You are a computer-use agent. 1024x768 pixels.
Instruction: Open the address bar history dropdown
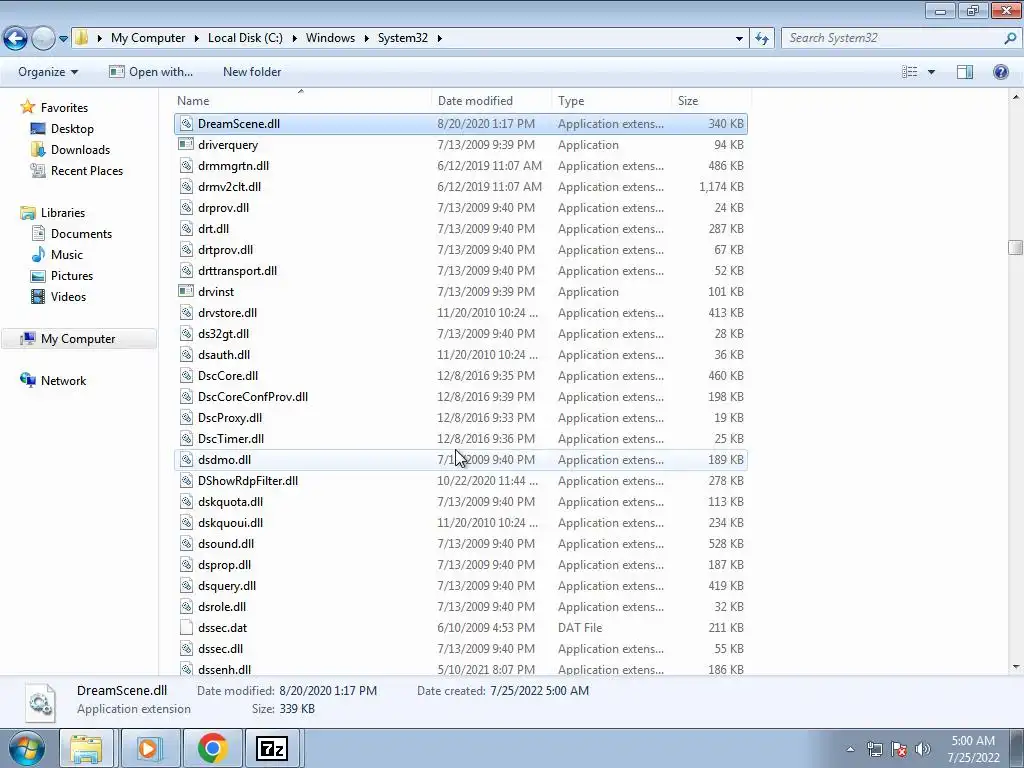pyautogui.click(x=739, y=39)
